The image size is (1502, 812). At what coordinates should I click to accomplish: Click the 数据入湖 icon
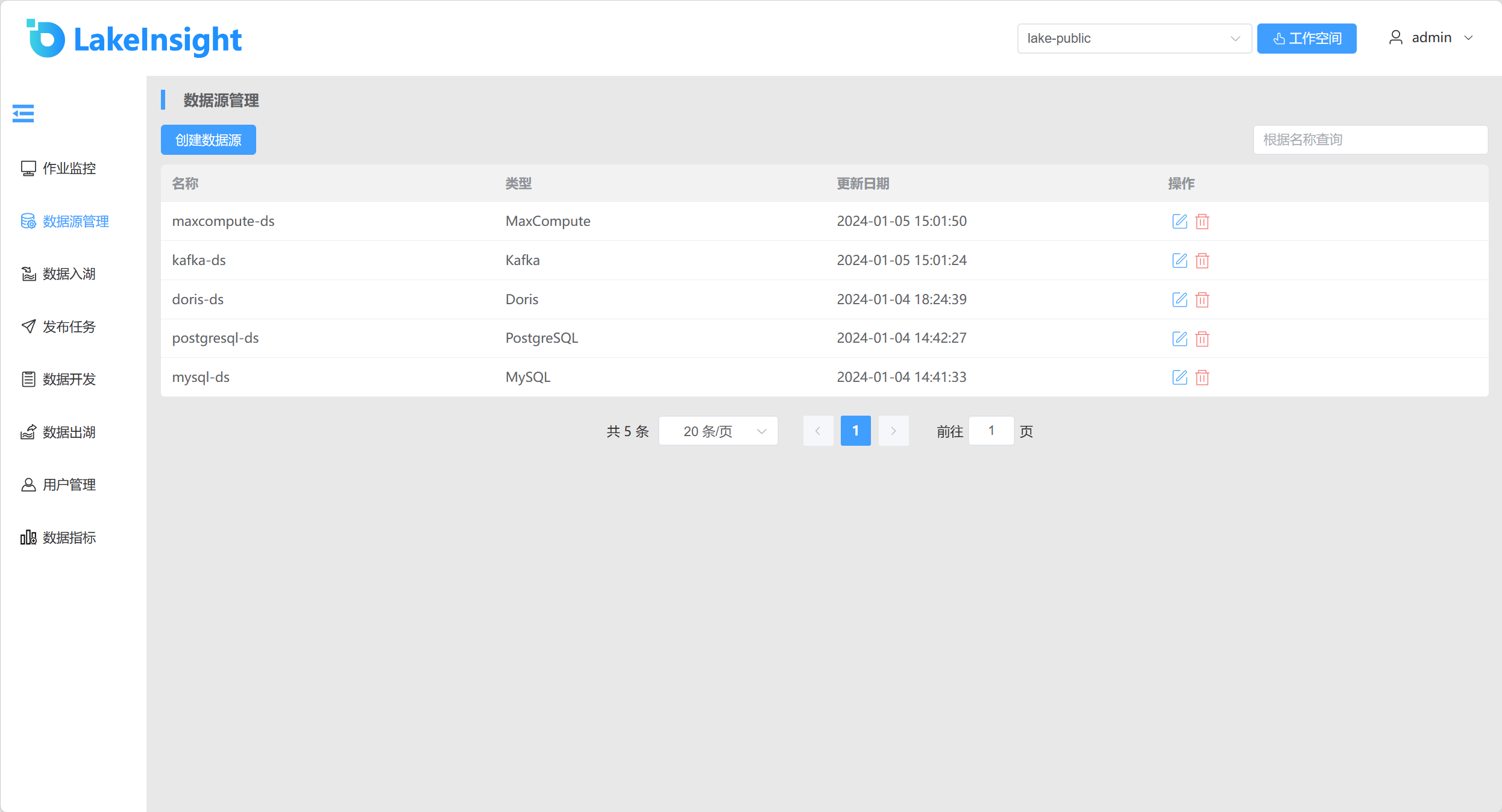tap(28, 274)
